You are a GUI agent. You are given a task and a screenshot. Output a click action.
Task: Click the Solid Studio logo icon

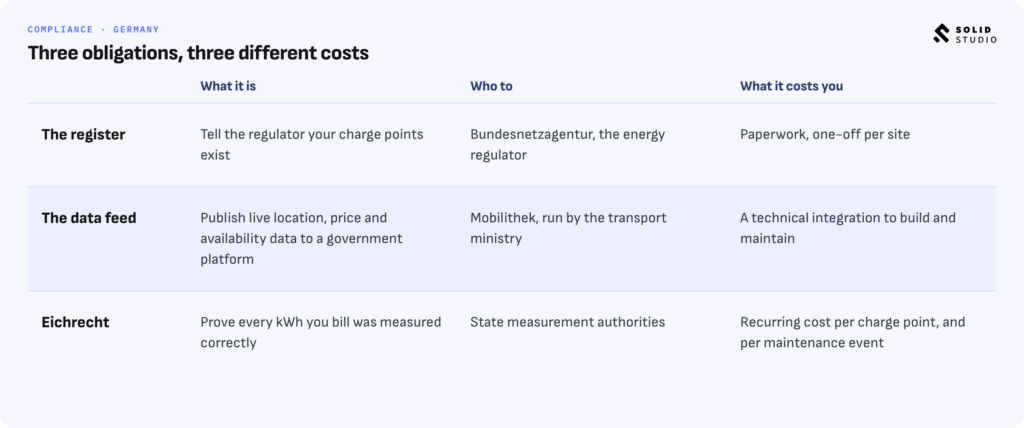tap(941, 34)
